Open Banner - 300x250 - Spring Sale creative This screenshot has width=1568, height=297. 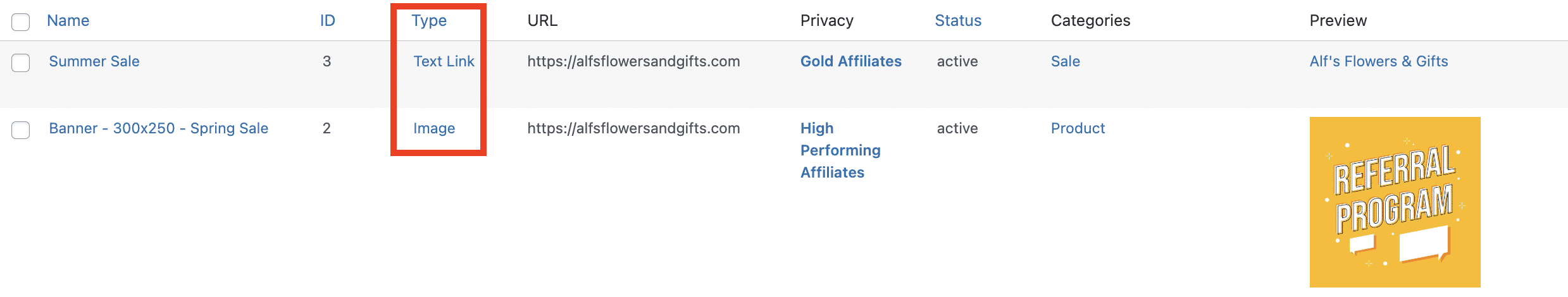pyautogui.click(x=159, y=128)
